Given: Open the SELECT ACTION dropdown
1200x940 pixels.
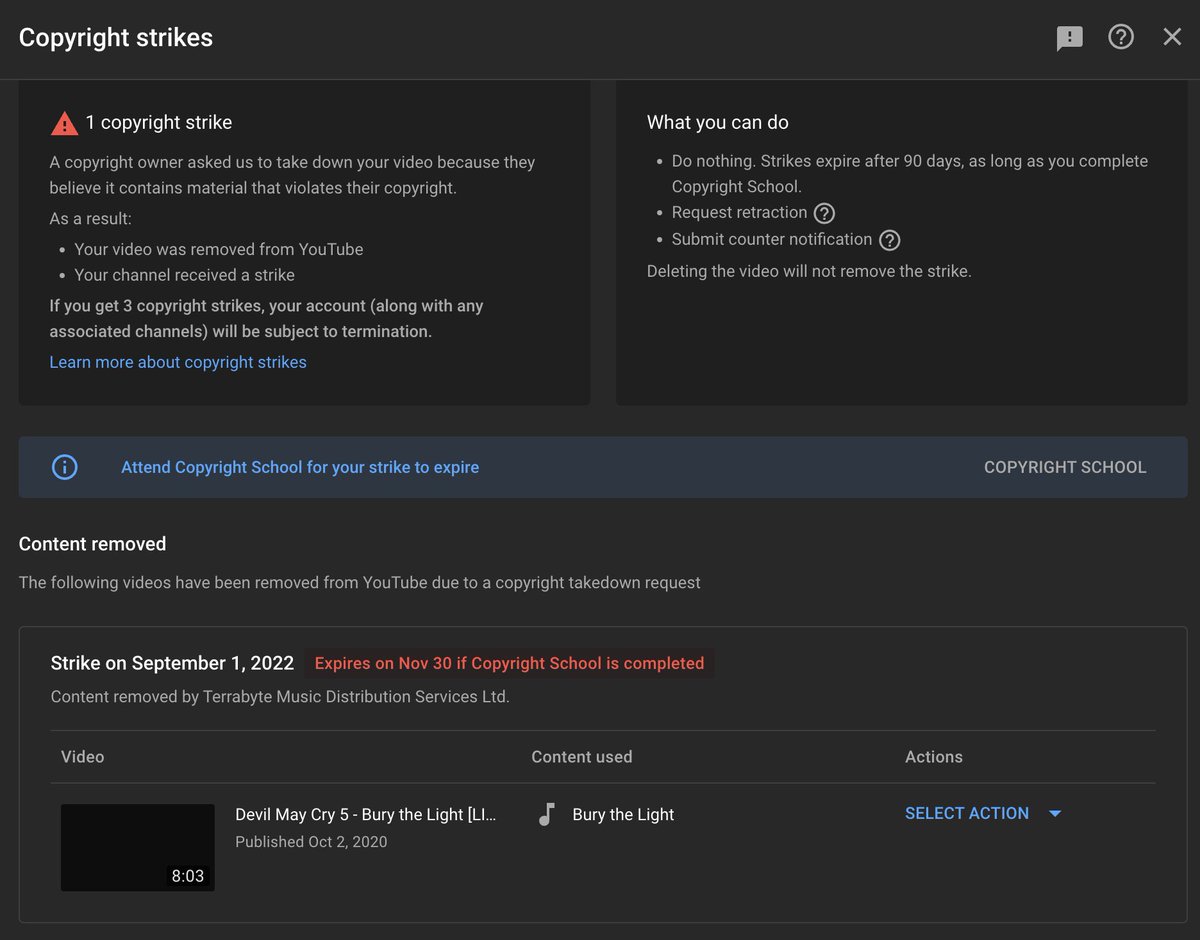Looking at the screenshot, I should click(x=966, y=814).
